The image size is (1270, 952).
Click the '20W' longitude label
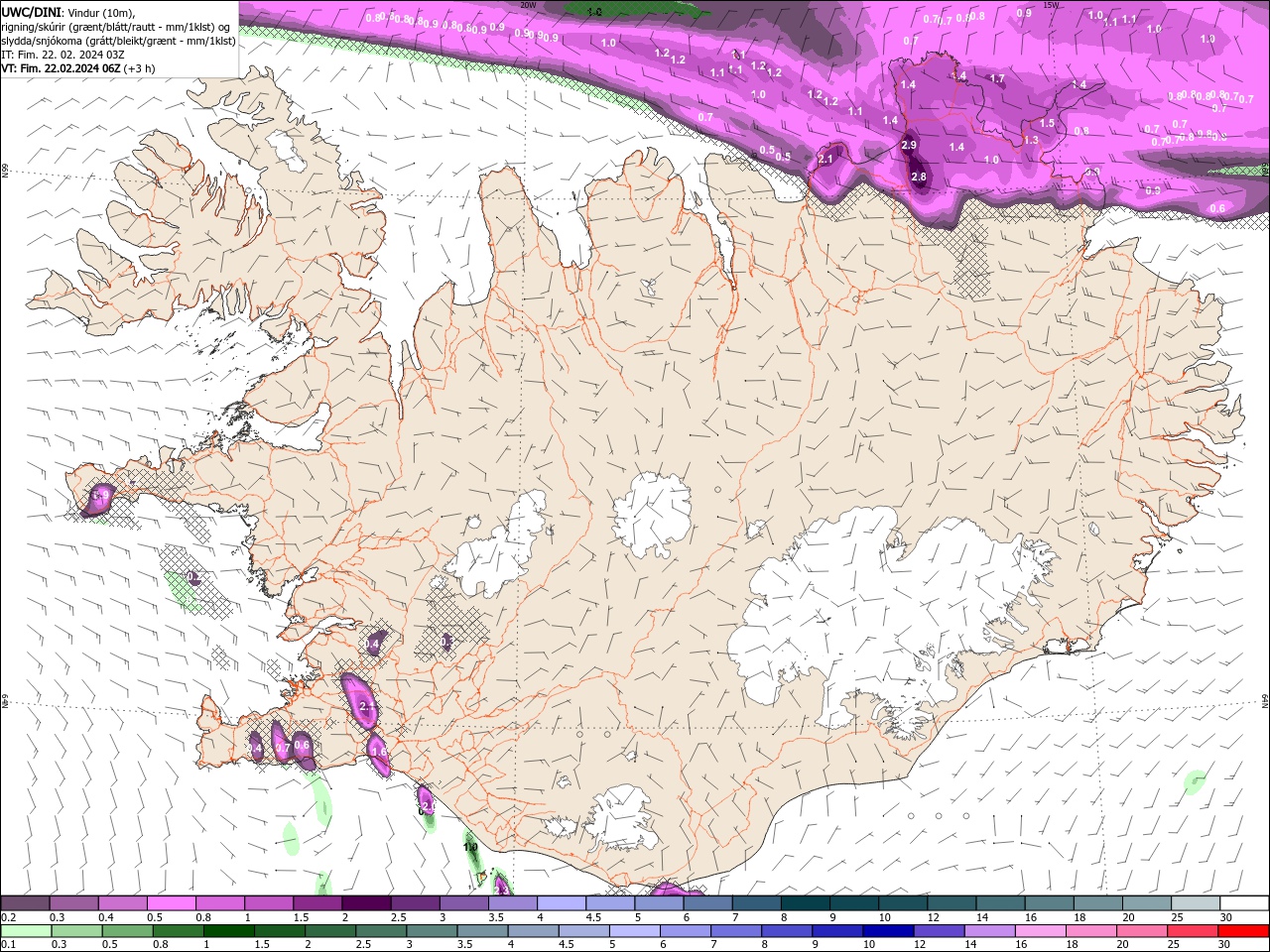pos(528,5)
